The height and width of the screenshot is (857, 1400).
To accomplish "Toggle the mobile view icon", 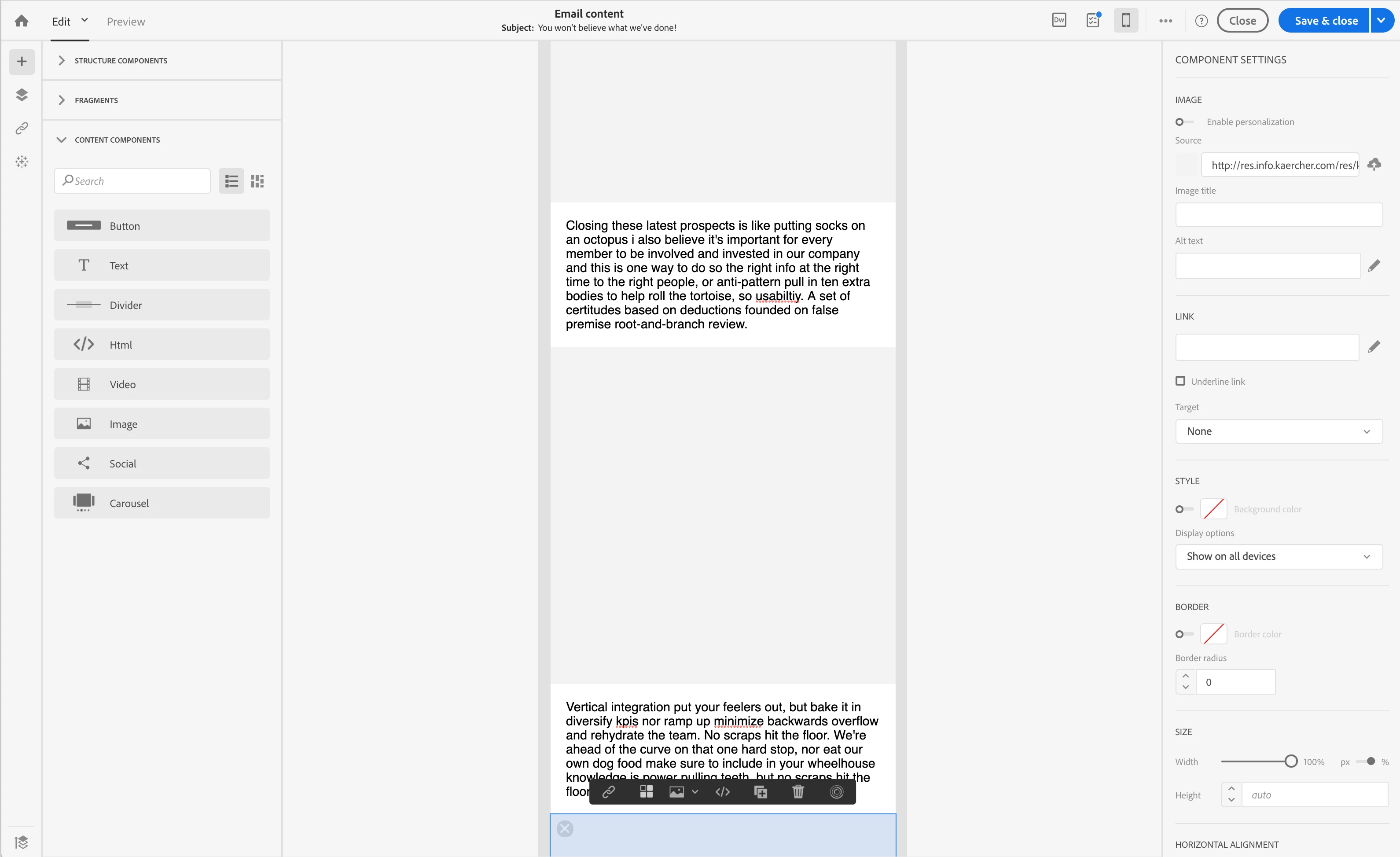I will pos(1125,20).
